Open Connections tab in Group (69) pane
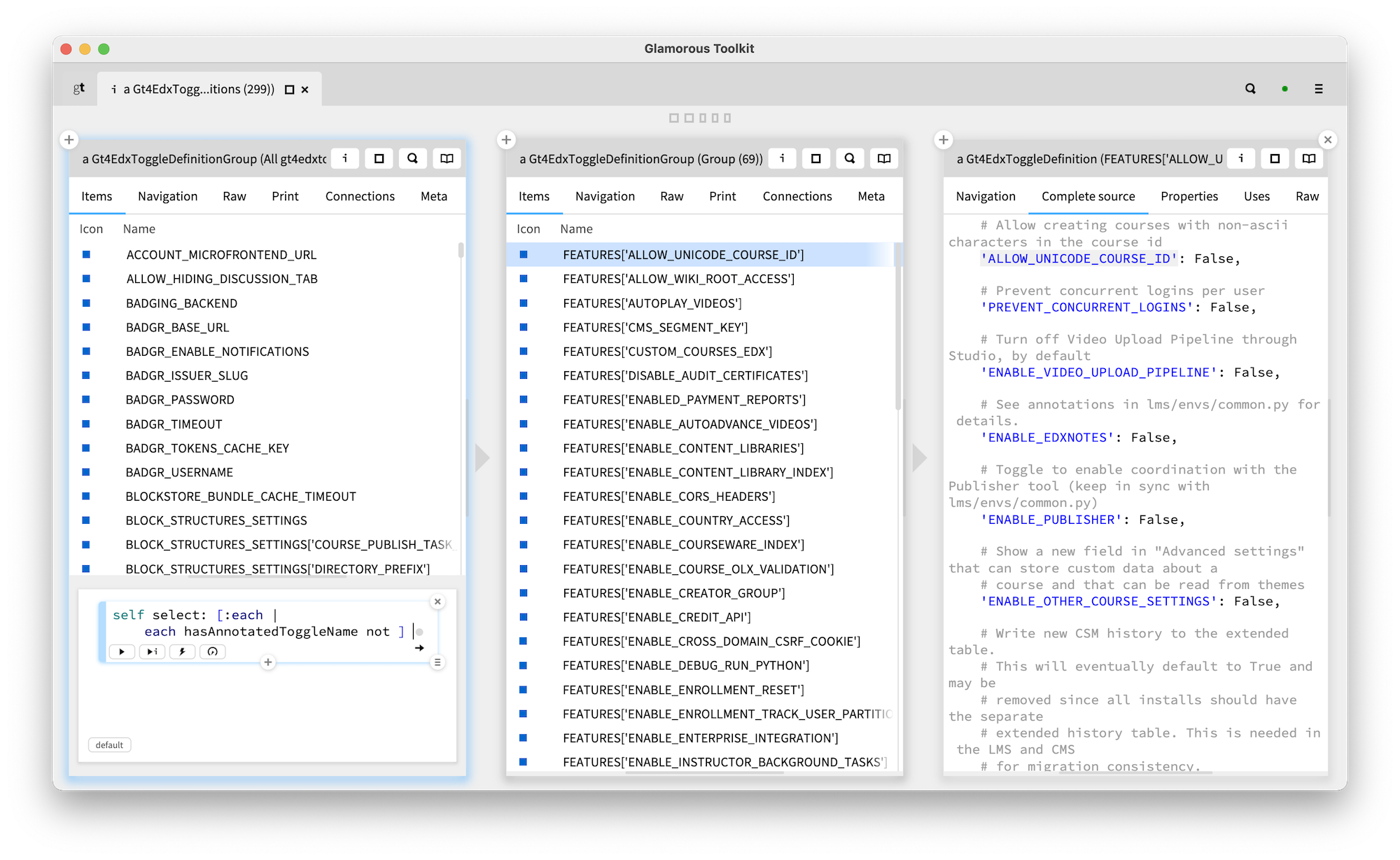 tap(797, 196)
